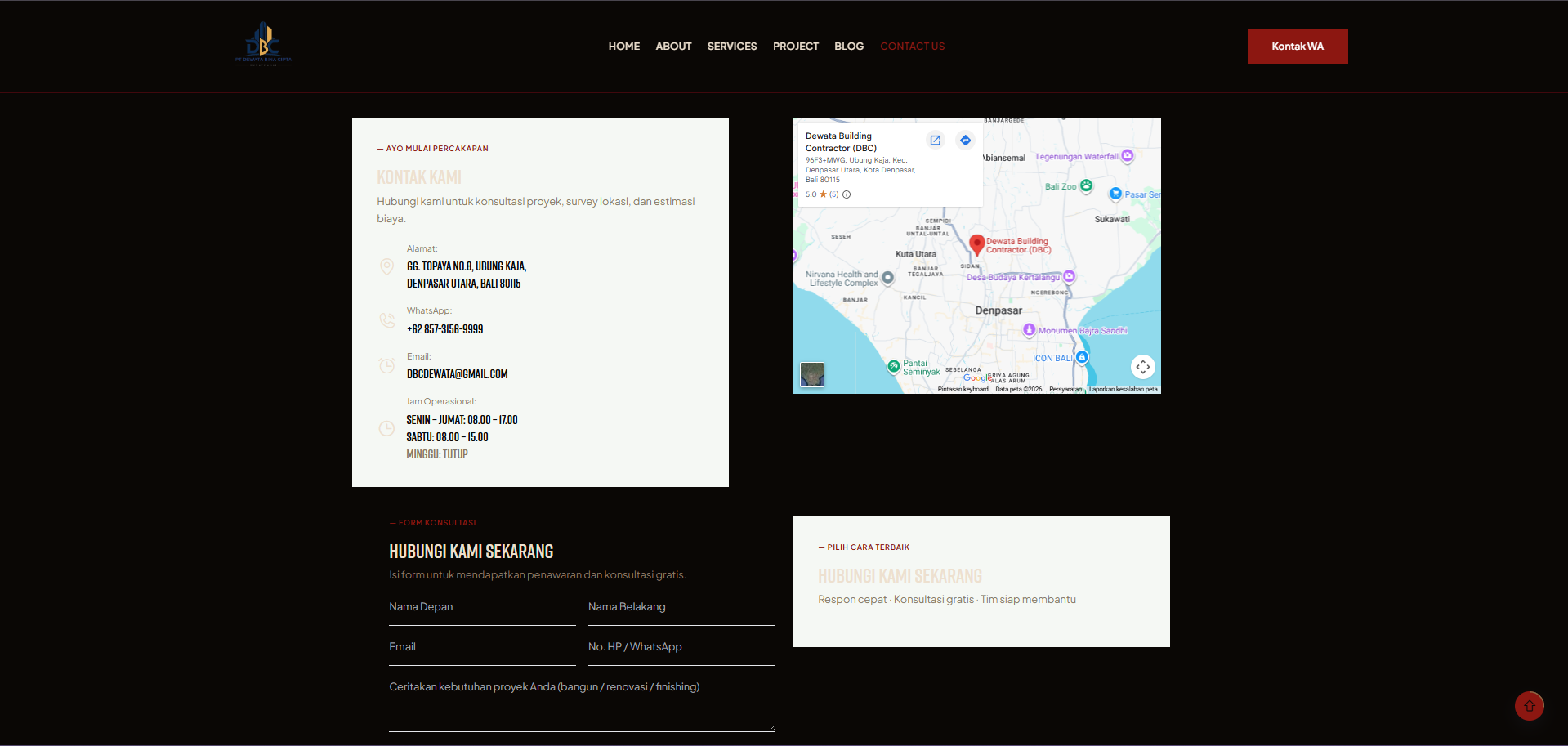Image resolution: width=1568 pixels, height=746 pixels.
Task: Open Pintasan keyboard map link
Action: [x=963, y=389]
